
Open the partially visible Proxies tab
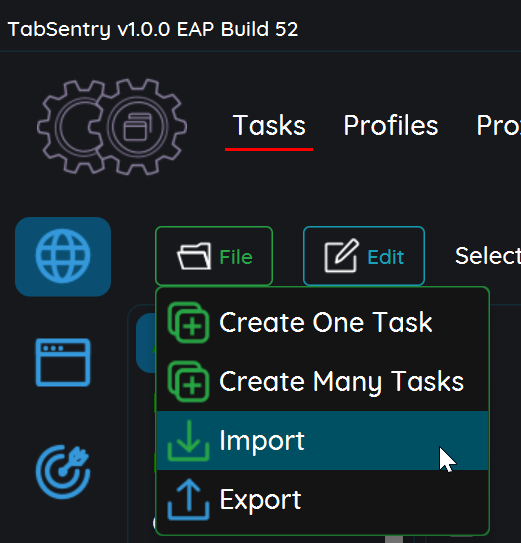pos(499,125)
